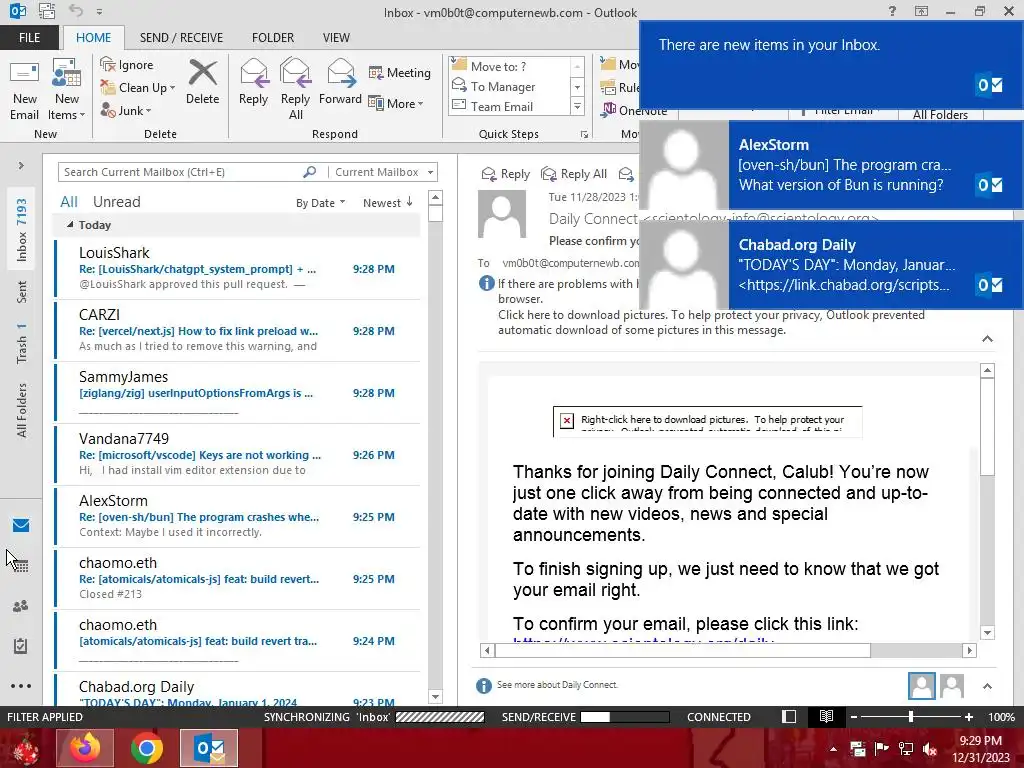Switch to Calendar view icon
Screen dimensions: 1024x768
point(21,566)
